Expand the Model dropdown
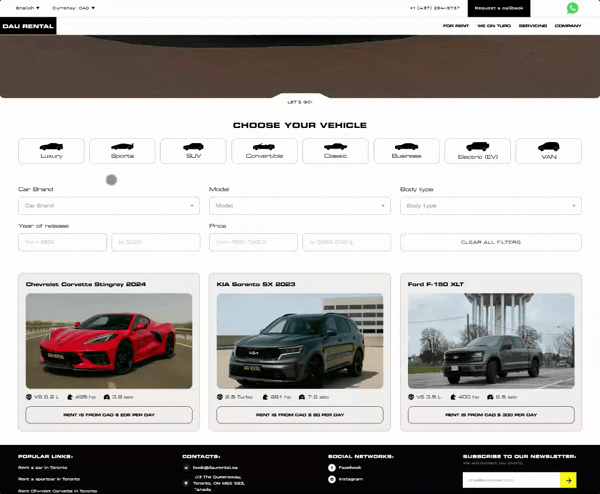The height and width of the screenshot is (494, 600). coord(300,205)
